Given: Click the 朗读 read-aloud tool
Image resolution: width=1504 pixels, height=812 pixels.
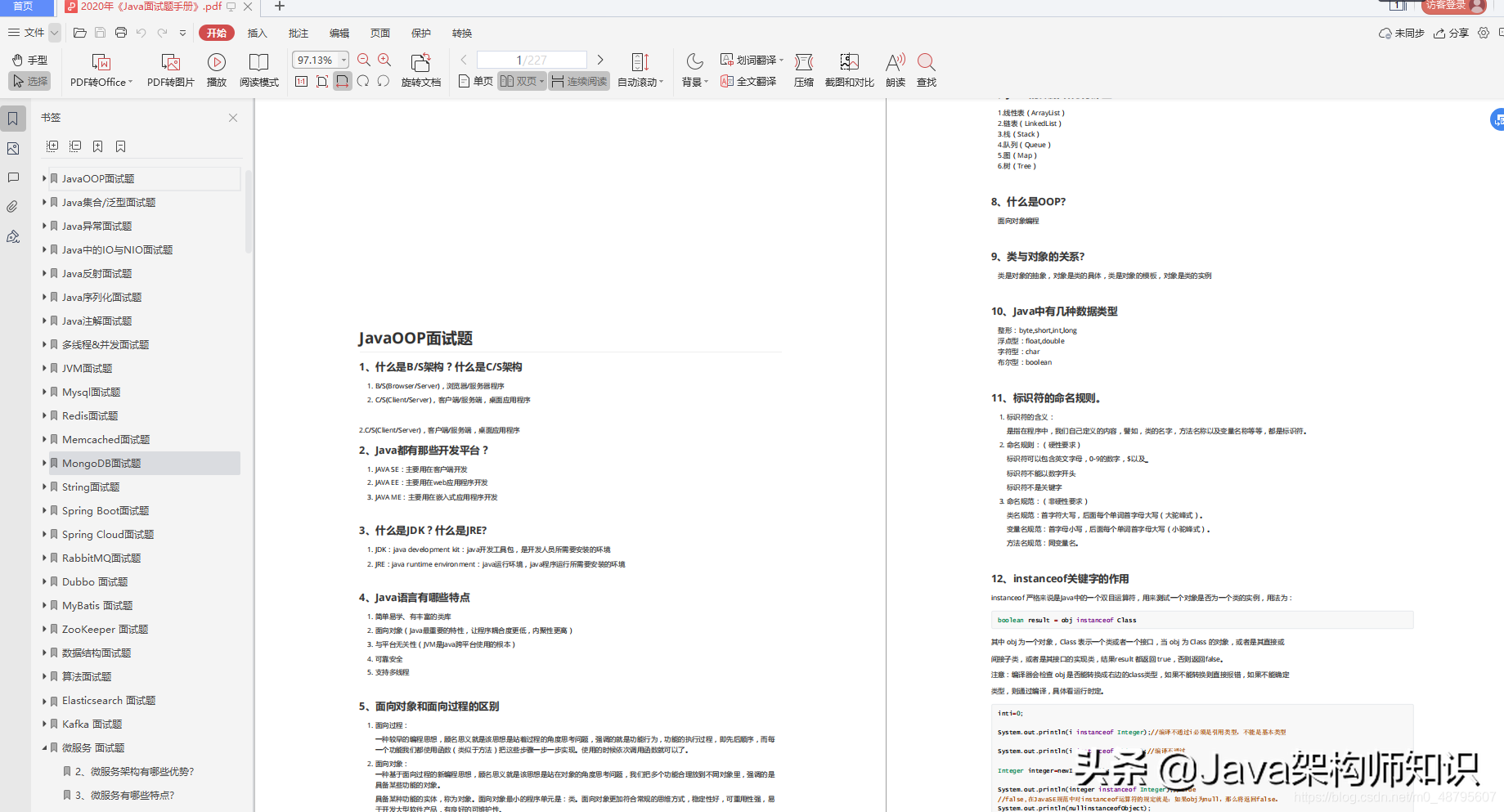Looking at the screenshot, I should (896, 71).
